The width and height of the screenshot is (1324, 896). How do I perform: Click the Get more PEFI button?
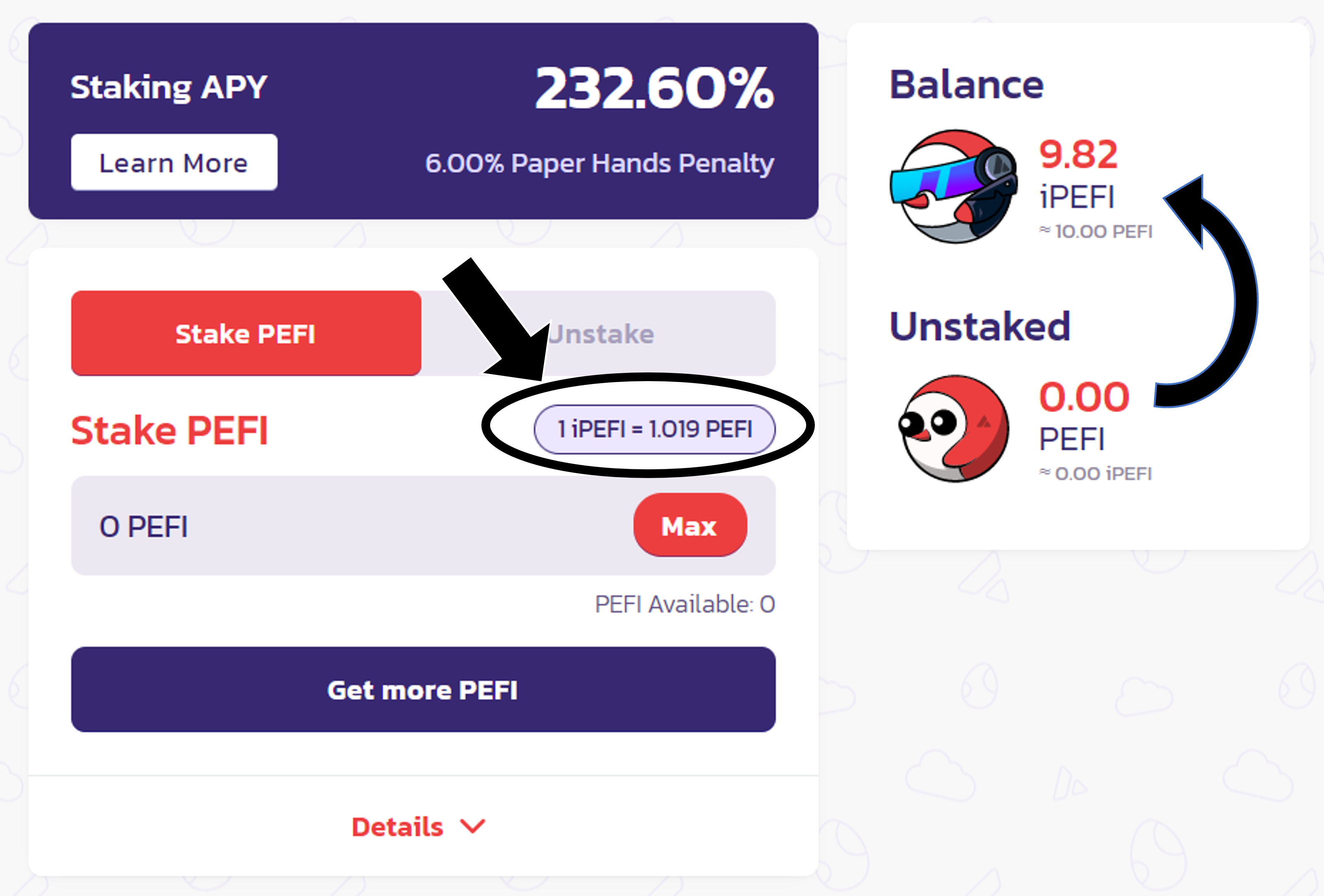(x=423, y=689)
